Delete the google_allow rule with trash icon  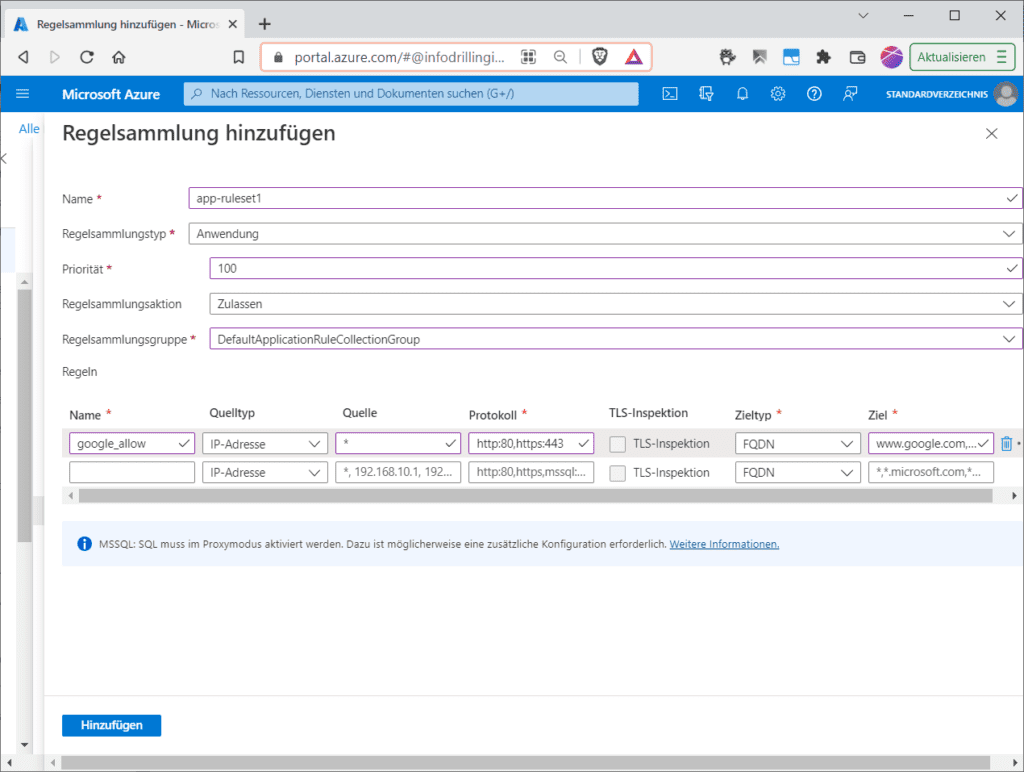[1006, 443]
